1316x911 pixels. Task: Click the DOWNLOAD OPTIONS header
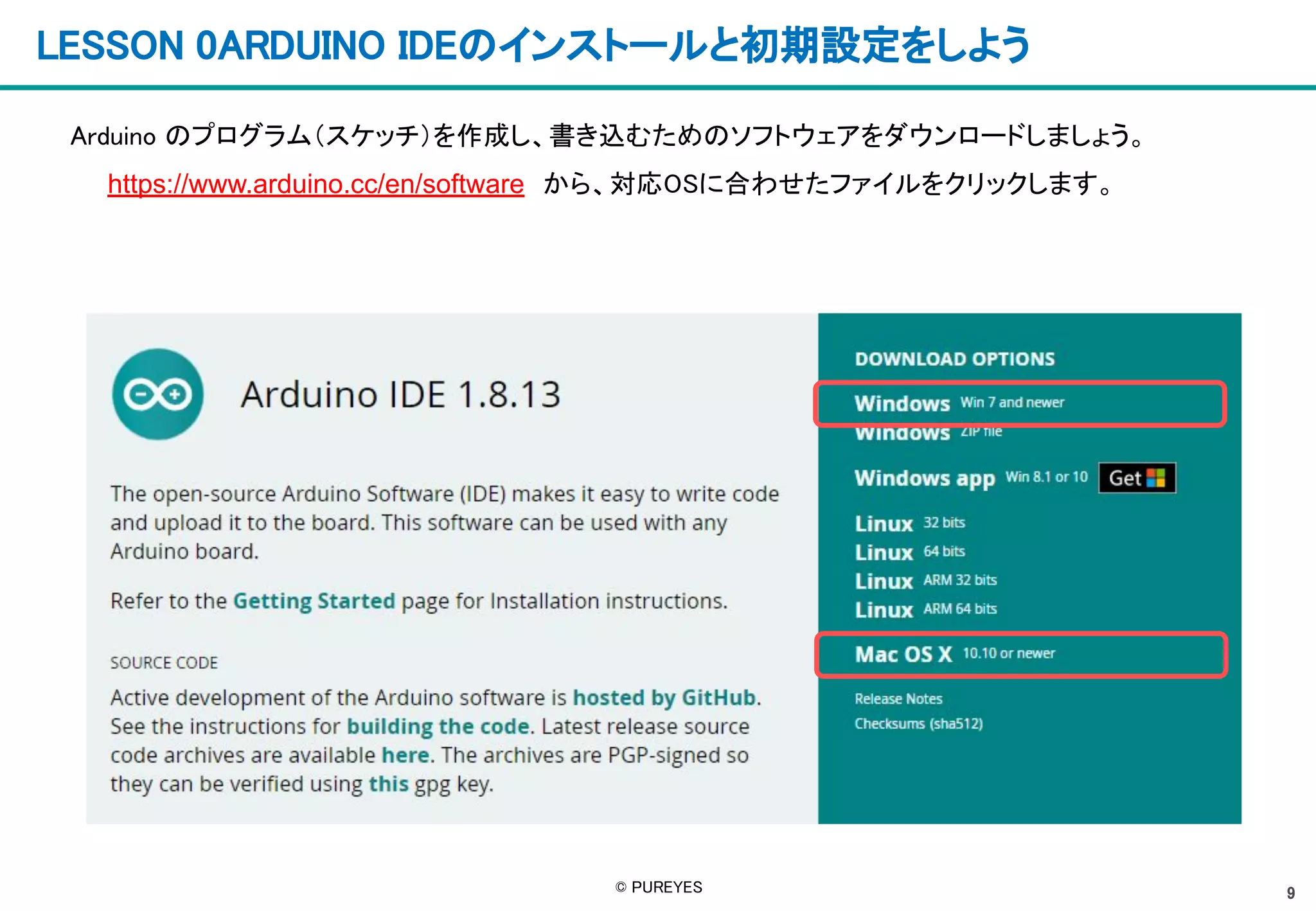(x=954, y=358)
